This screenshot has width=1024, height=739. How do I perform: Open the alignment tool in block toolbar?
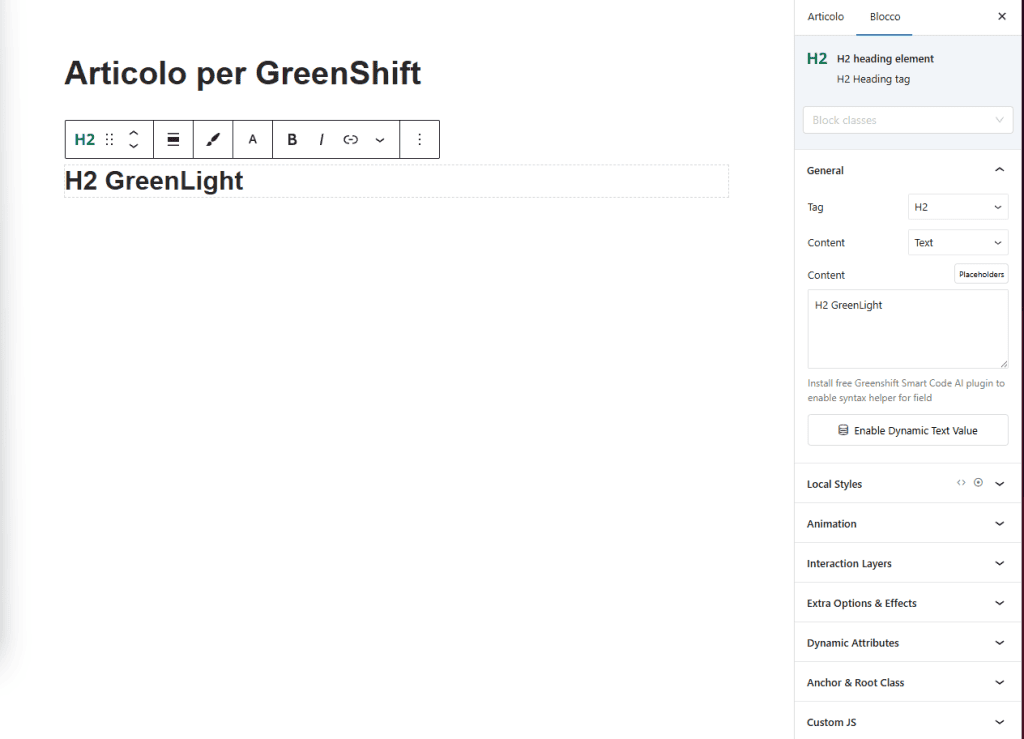[x=173, y=139]
